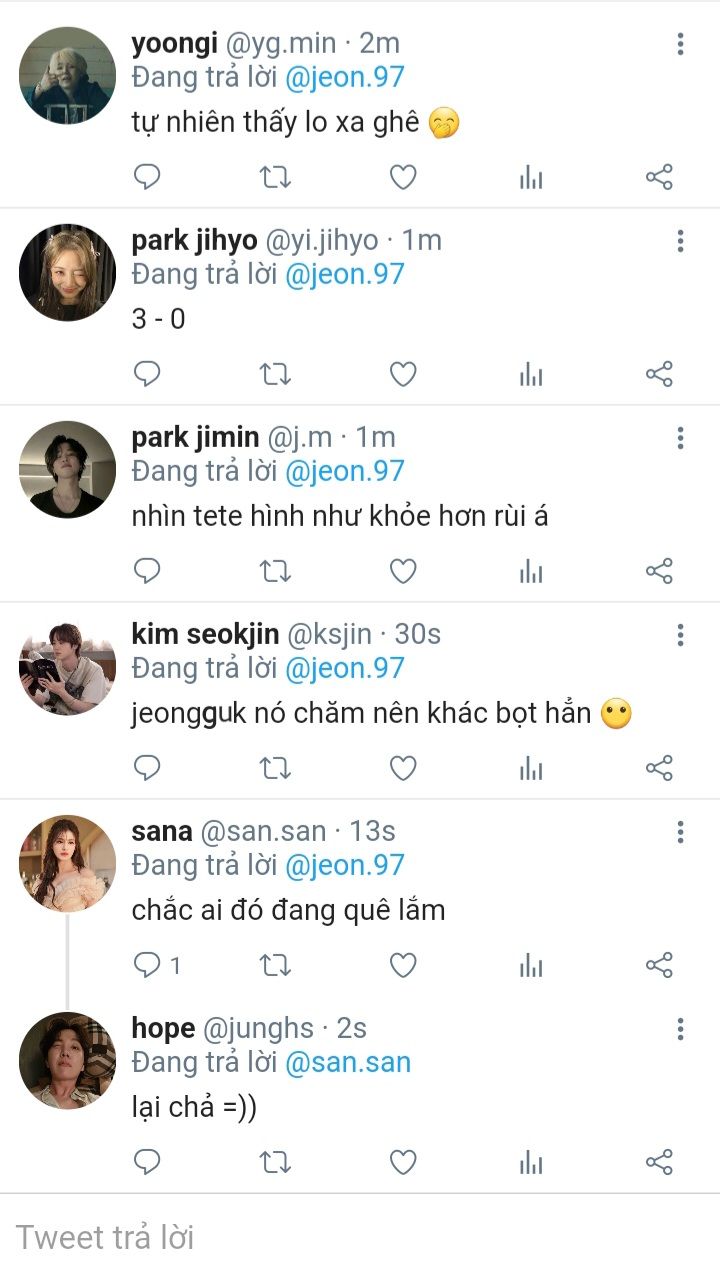Retweet hope's reply to sana

pos(275,1163)
